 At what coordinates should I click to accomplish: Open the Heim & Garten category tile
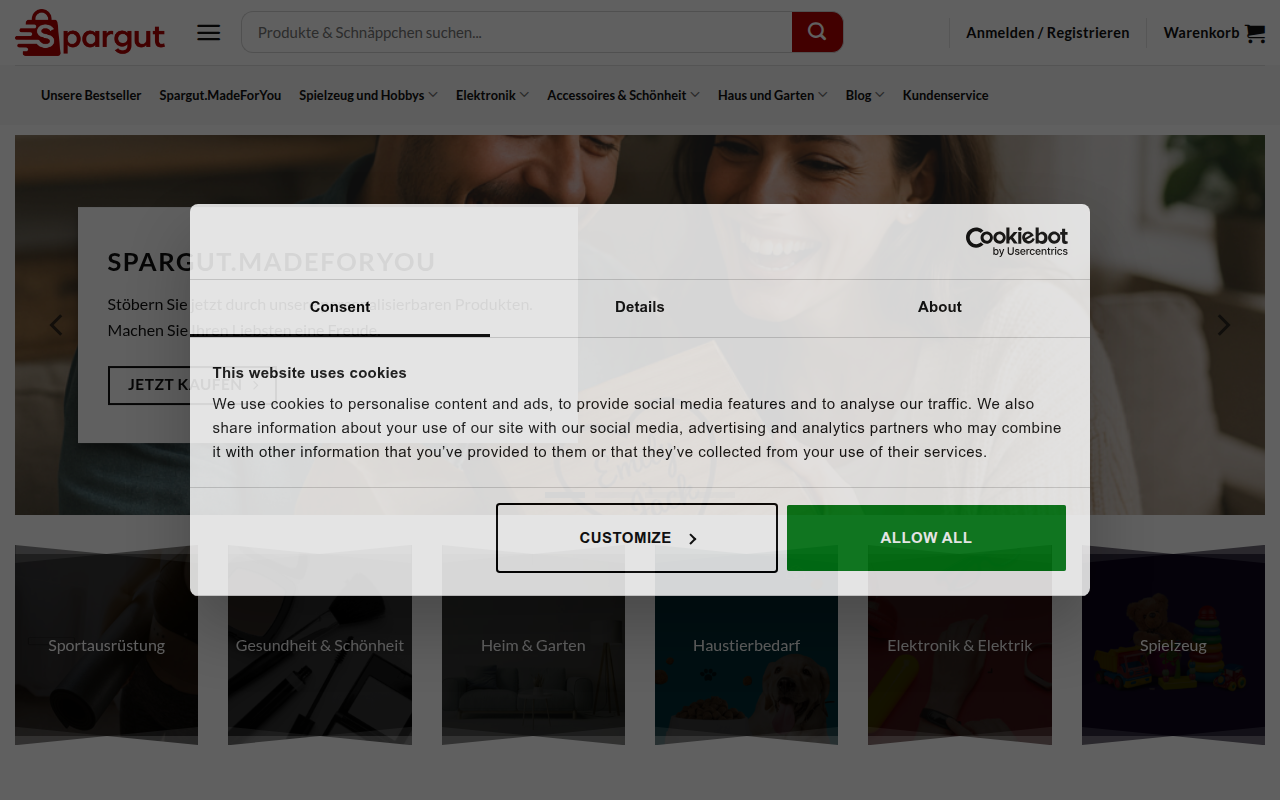(533, 645)
